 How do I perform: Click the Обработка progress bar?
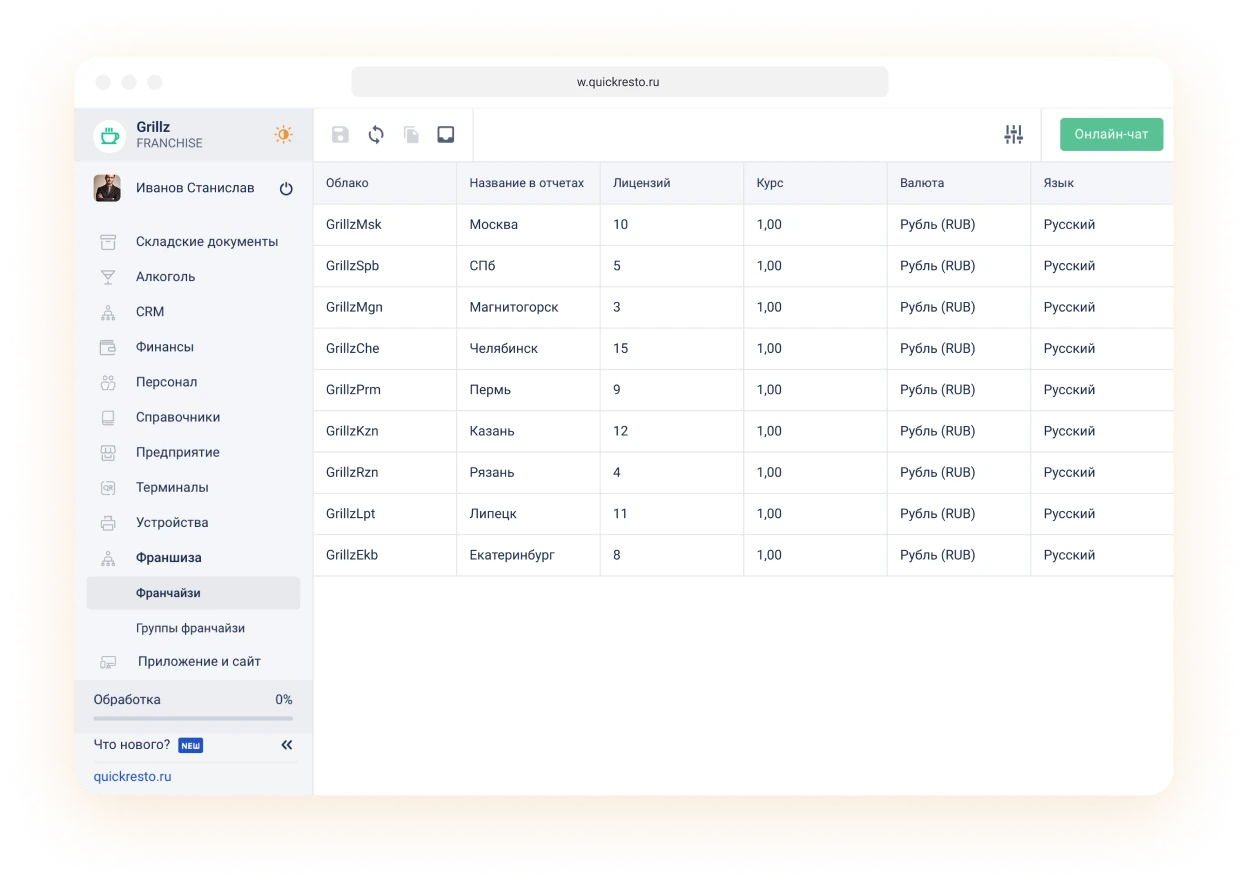[193, 717]
